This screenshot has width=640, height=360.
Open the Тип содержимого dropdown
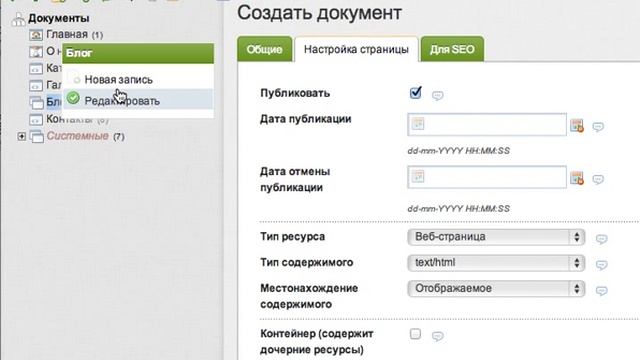[496, 263]
